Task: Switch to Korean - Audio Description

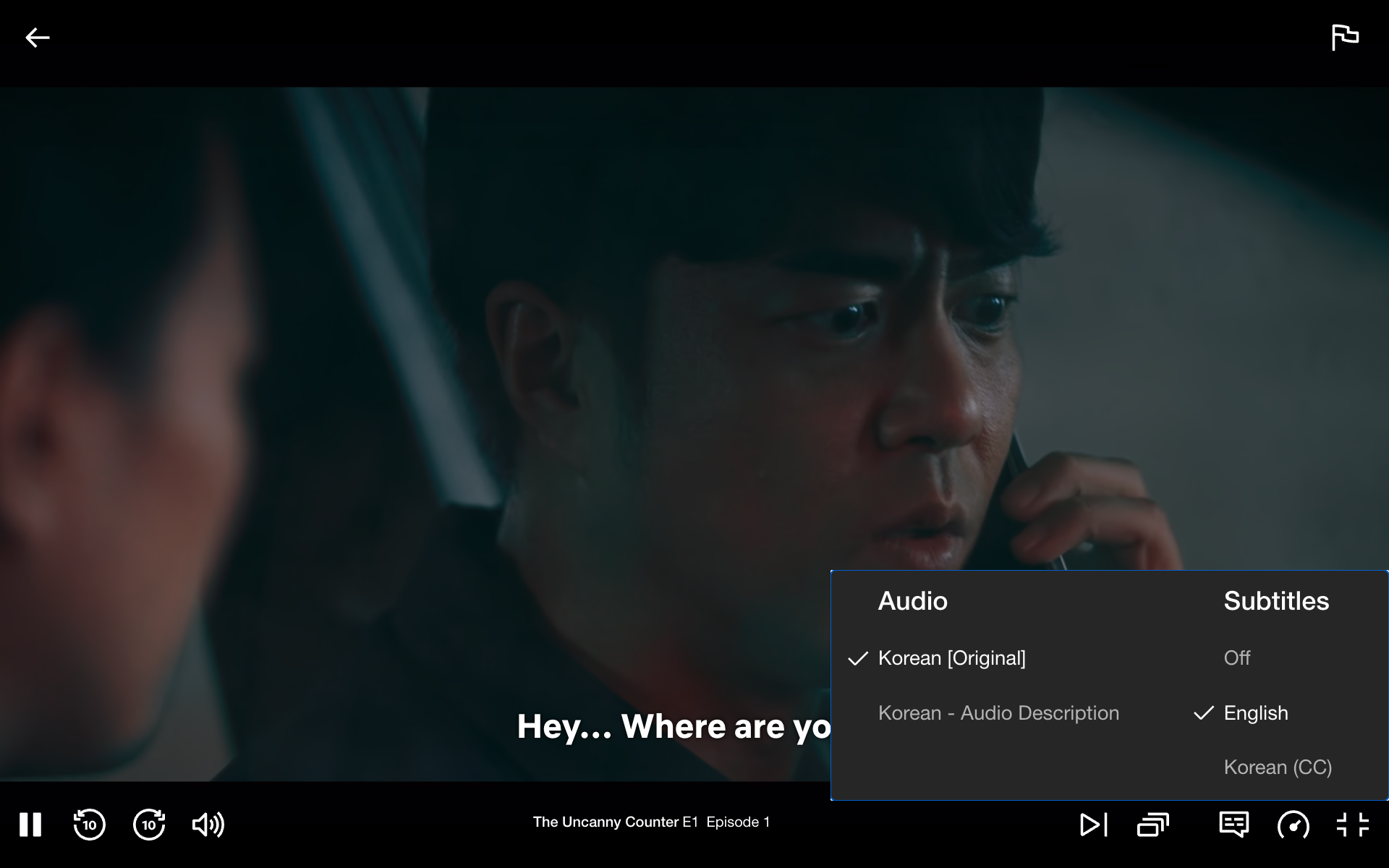Action: pos(998,713)
